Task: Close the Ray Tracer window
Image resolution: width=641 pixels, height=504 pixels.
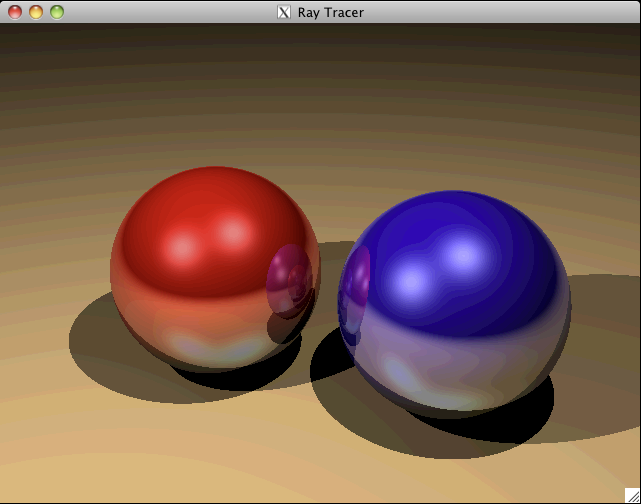Action: tap(15, 12)
